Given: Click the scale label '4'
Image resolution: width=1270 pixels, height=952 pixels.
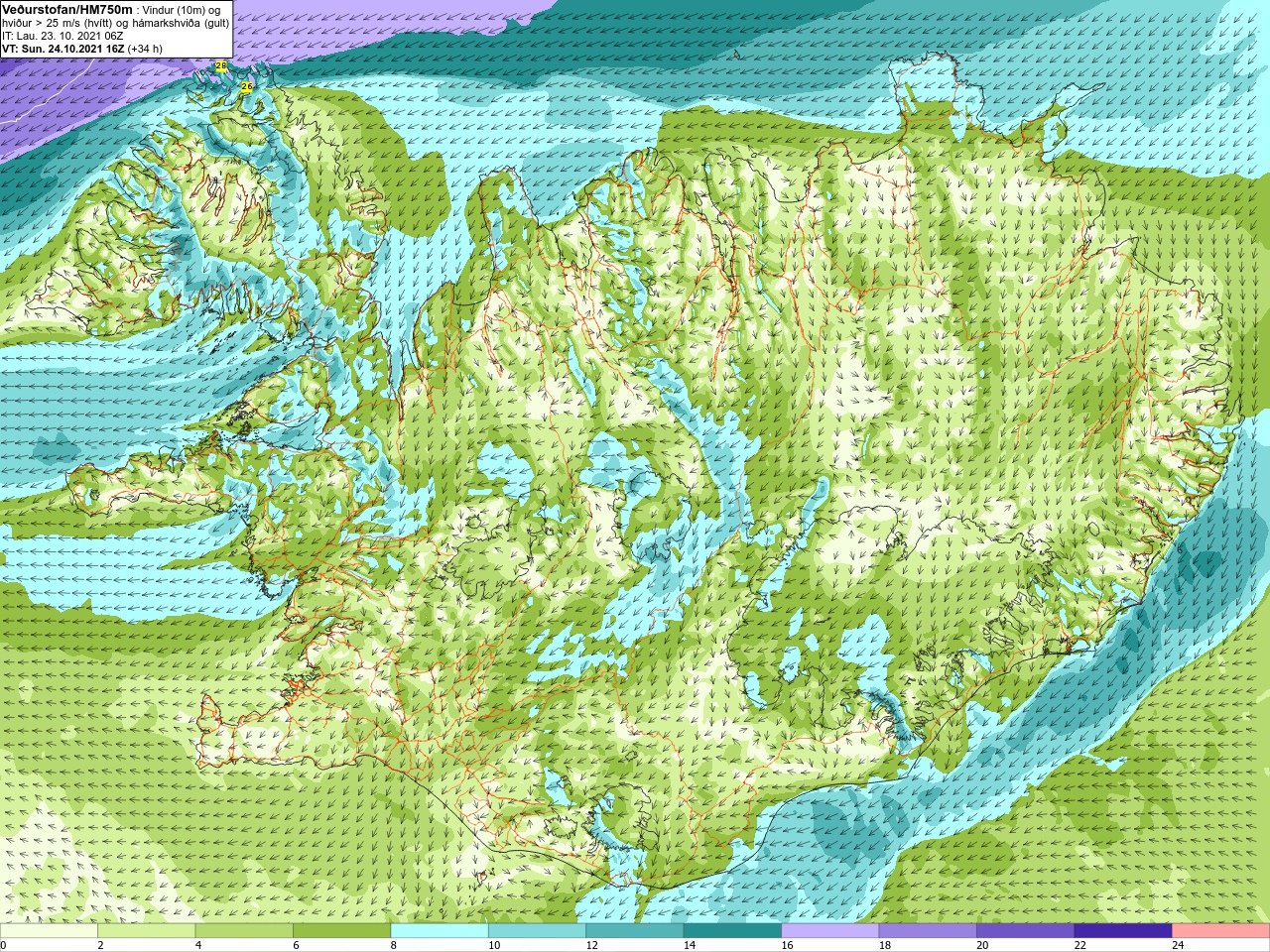Looking at the screenshot, I should (x=198, y=945).
